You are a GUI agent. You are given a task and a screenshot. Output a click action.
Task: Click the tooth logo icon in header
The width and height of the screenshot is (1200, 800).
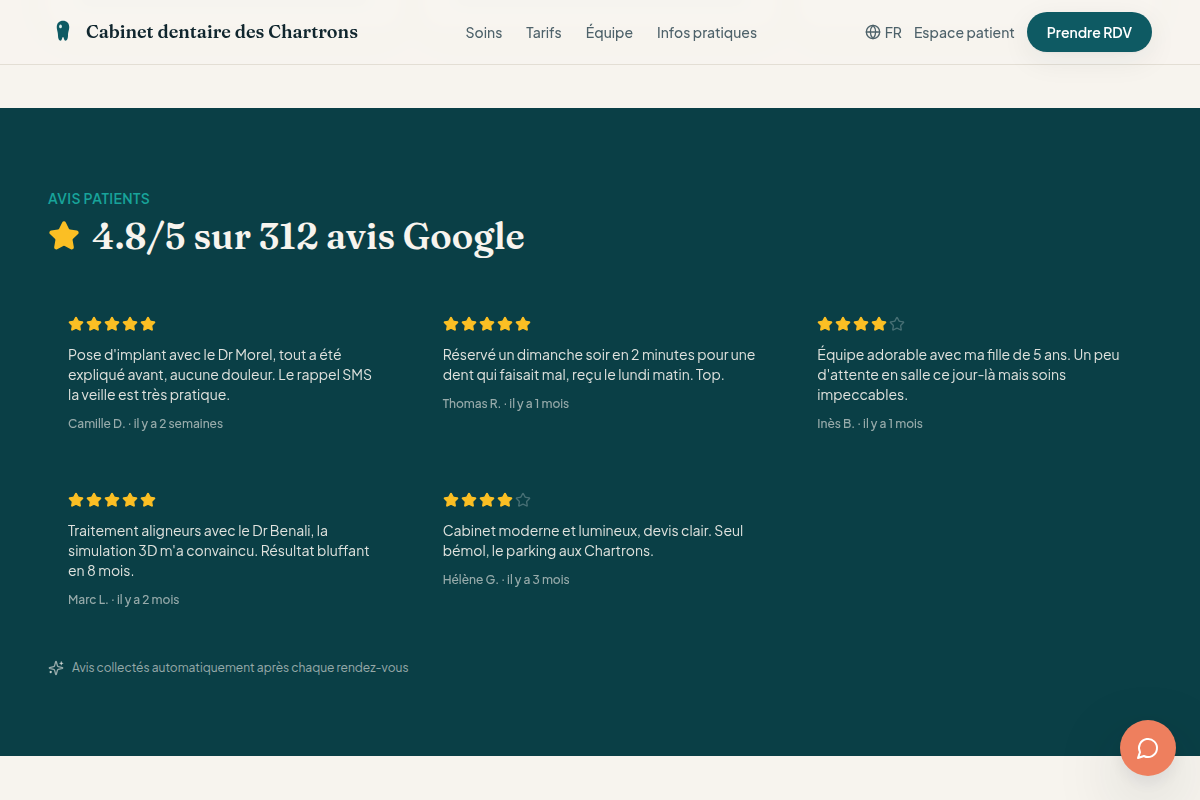coord(63,31)
